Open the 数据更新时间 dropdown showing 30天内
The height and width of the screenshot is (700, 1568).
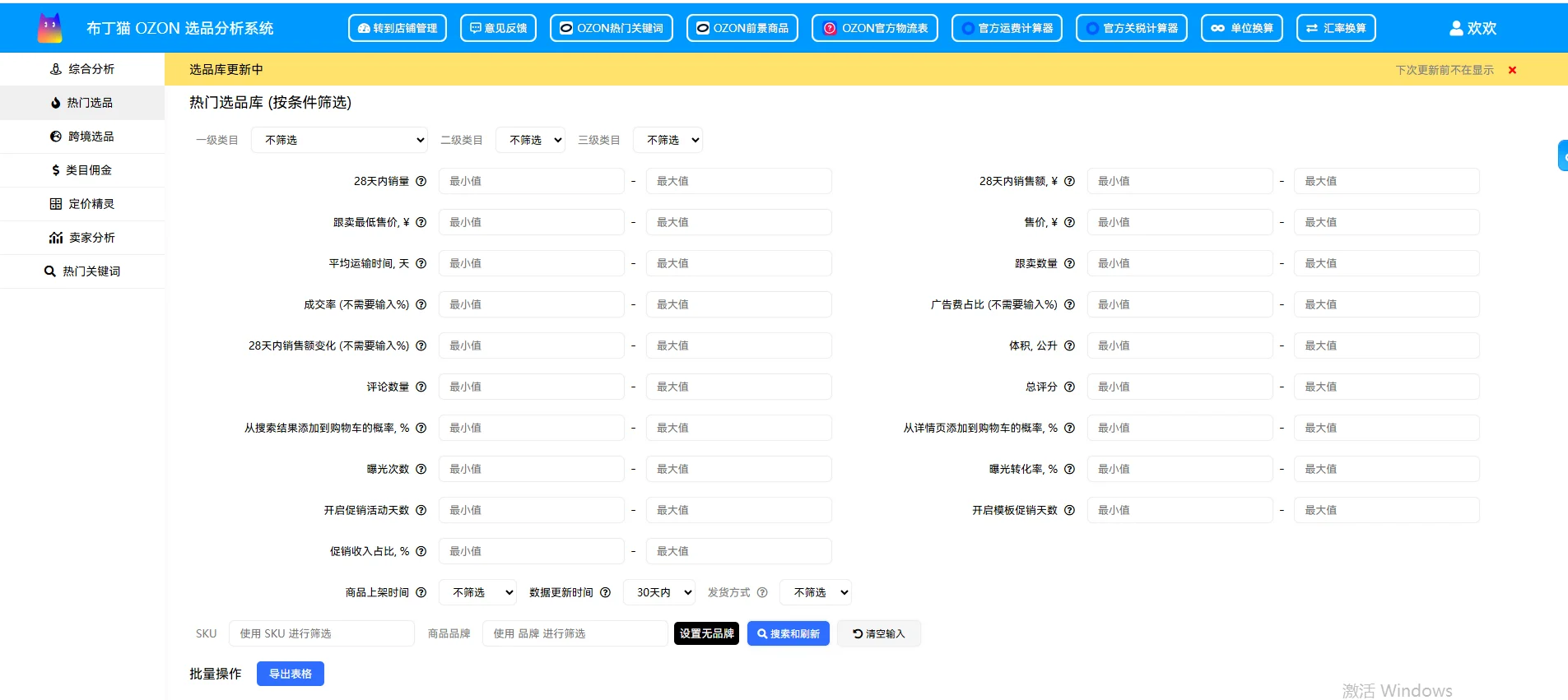click(x=659, y=592)
